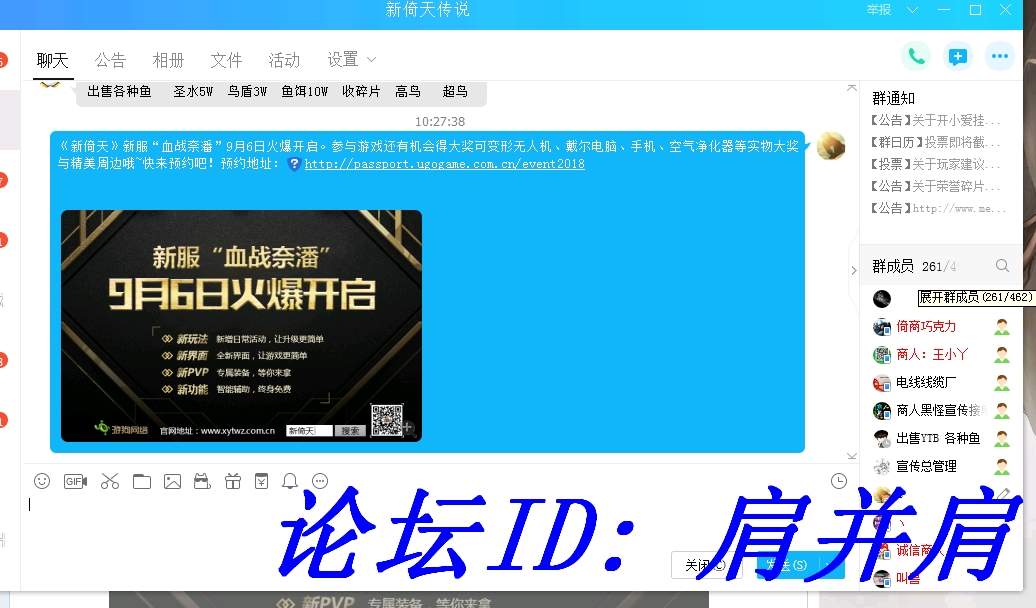Start a group voice call
This screenshot has height=608, width=1036.
click(x=914, y=57)
